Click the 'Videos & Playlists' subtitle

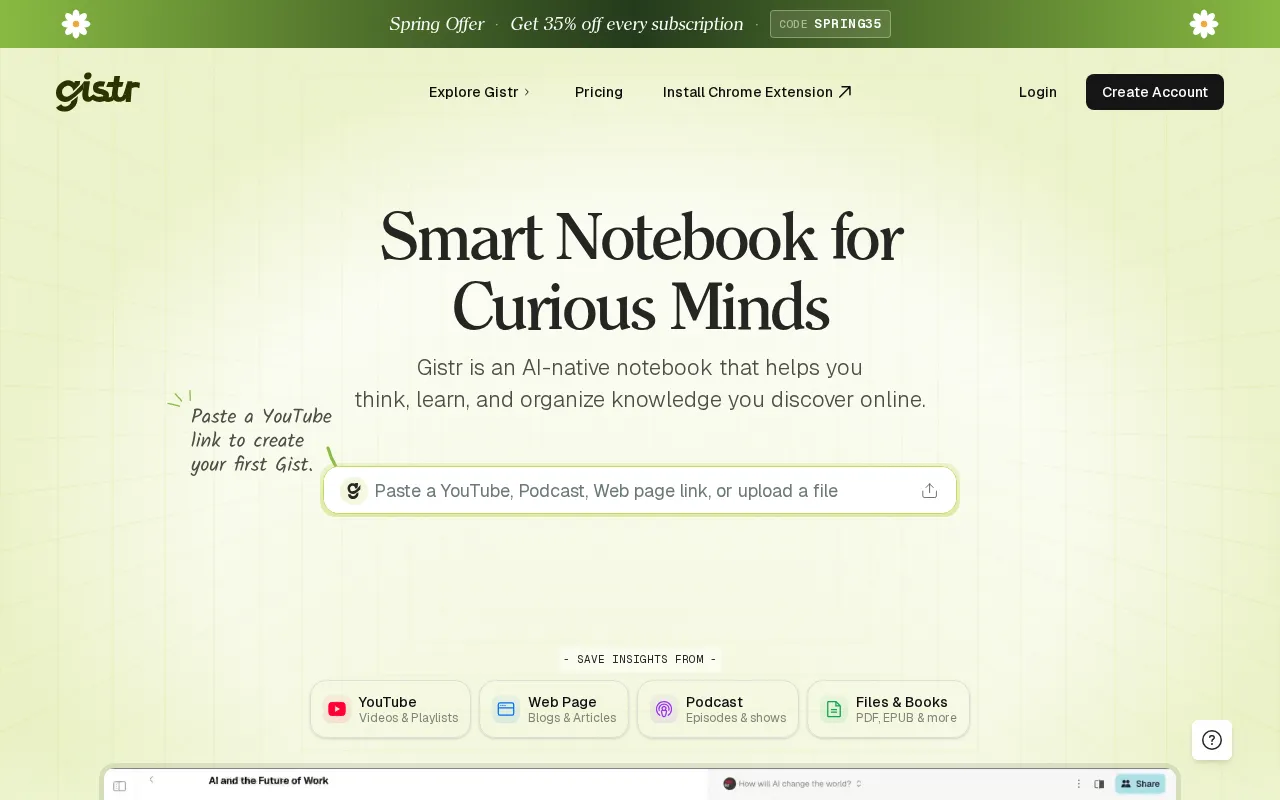(409, 718)
